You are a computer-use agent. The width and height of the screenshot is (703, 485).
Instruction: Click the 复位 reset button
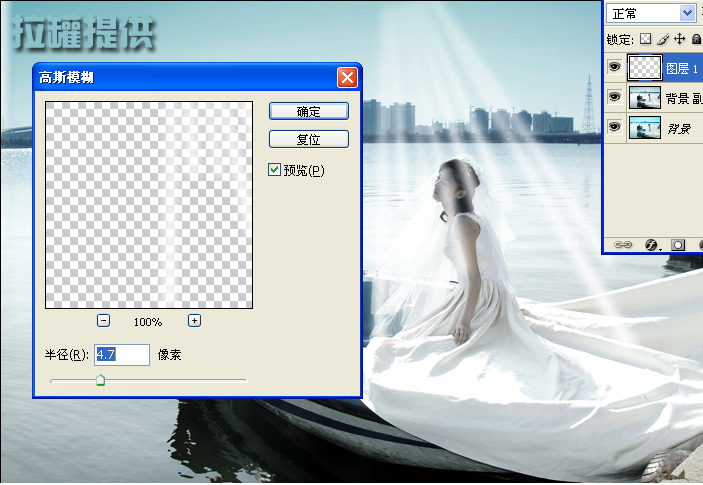click(x=308, y=139)
